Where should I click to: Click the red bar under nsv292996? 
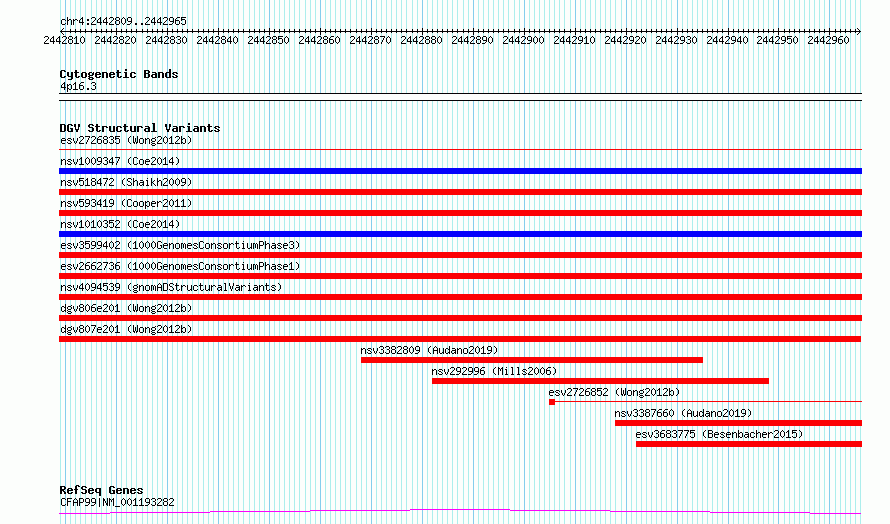point(601,381)
